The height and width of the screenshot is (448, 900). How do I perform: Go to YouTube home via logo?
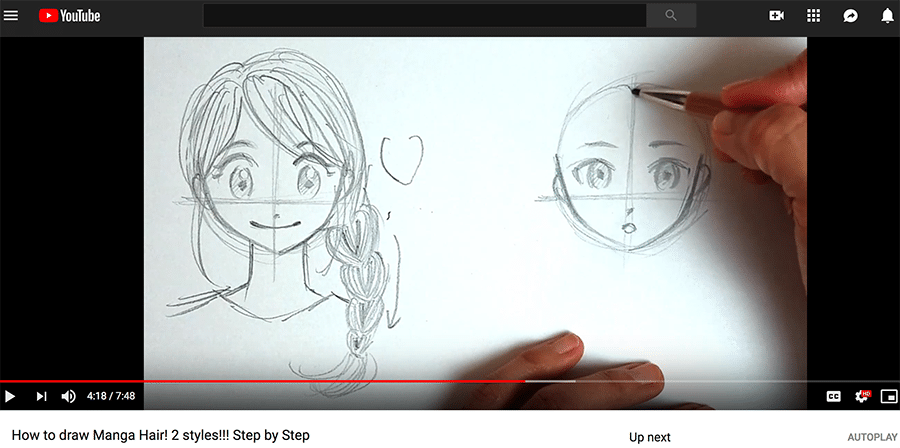pyautogui.click(x=69, y=16)
